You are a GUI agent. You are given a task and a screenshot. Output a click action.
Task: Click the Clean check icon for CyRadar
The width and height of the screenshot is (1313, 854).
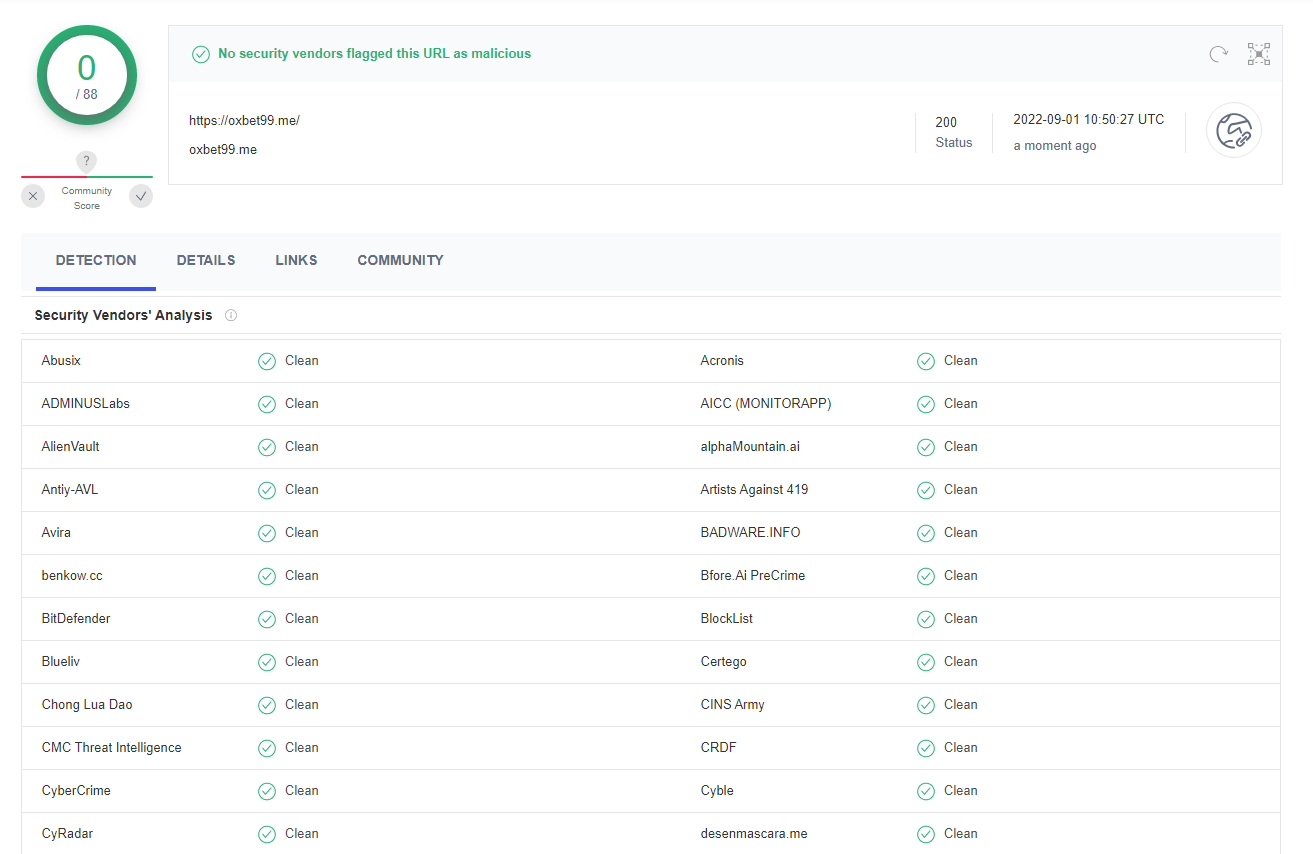[267, 834]
